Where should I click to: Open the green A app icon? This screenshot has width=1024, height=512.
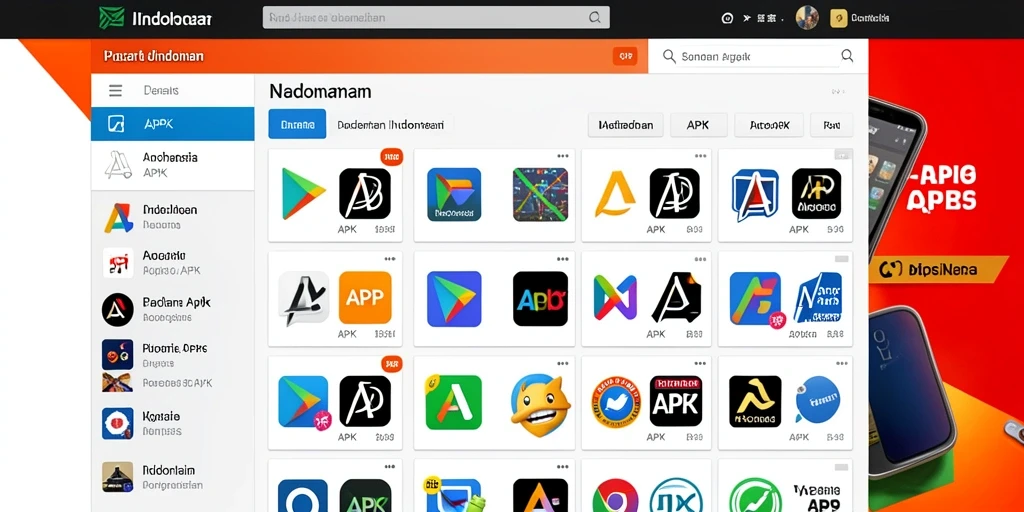point(453,402)
